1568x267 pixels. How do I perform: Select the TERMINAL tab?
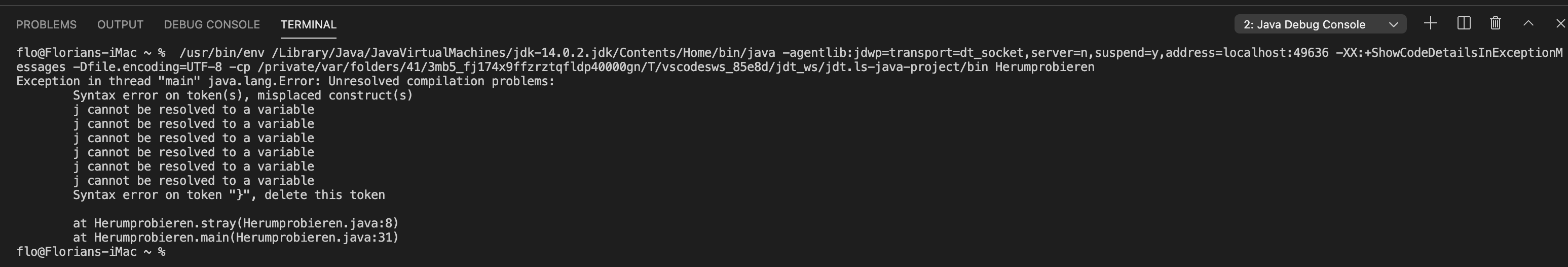coord(308,24)
